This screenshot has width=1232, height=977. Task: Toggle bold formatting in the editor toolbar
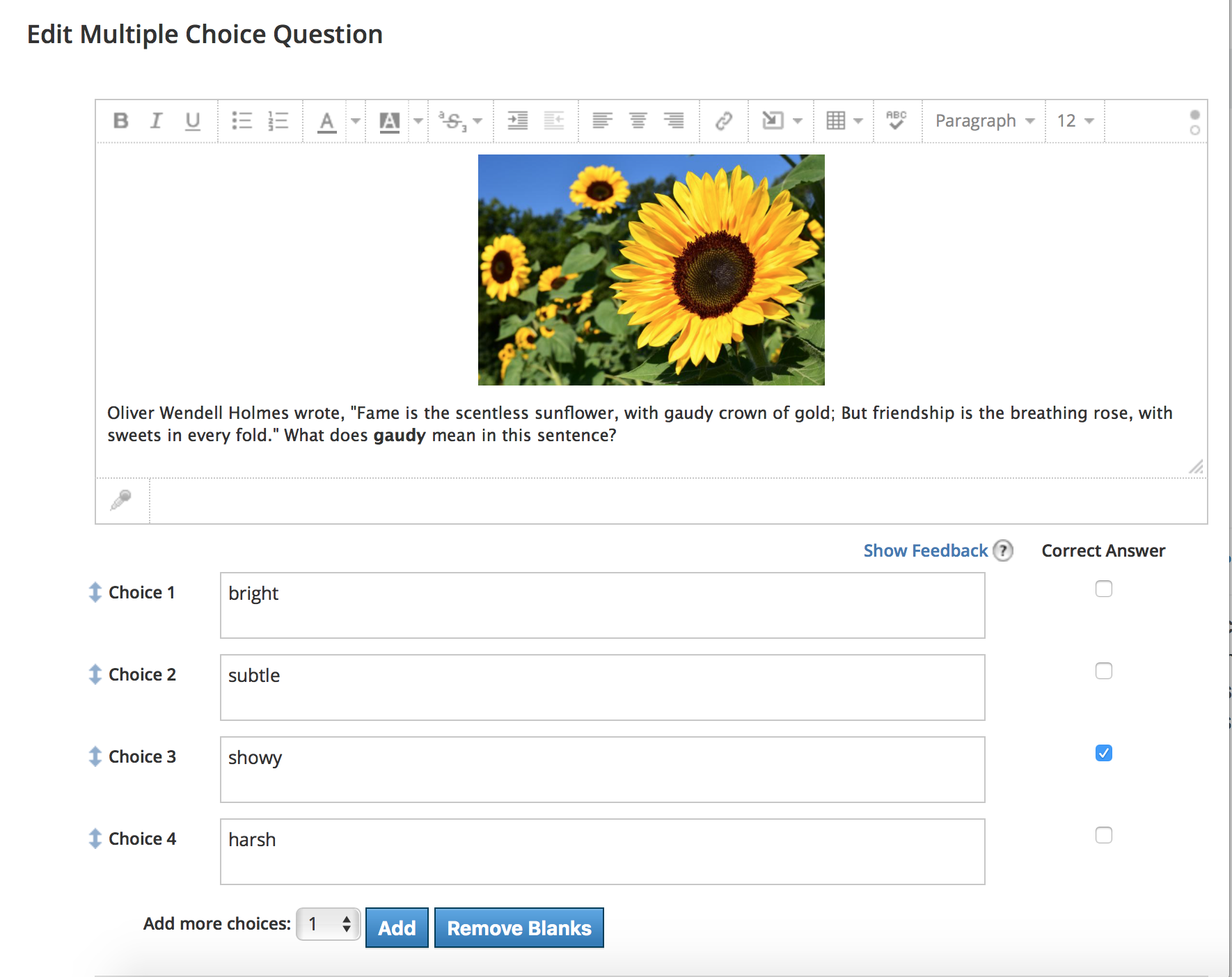point(120,121)
